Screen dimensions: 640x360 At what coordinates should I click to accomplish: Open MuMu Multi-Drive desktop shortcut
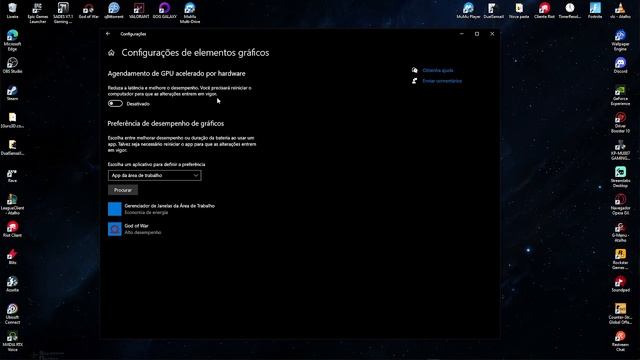coord(190,13)
